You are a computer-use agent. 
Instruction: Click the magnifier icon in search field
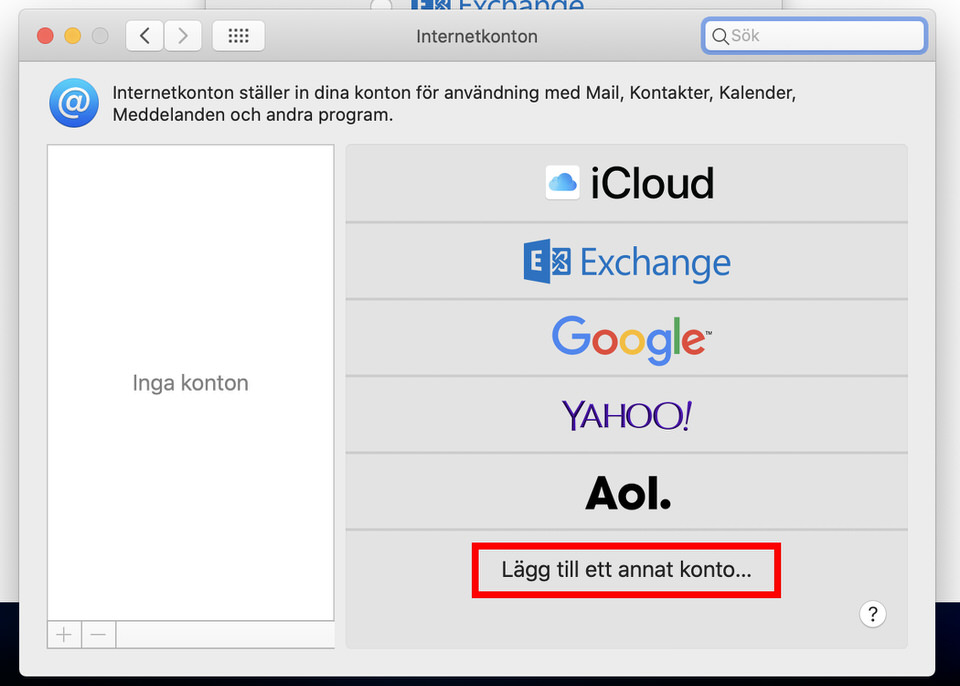pos(720,36)
